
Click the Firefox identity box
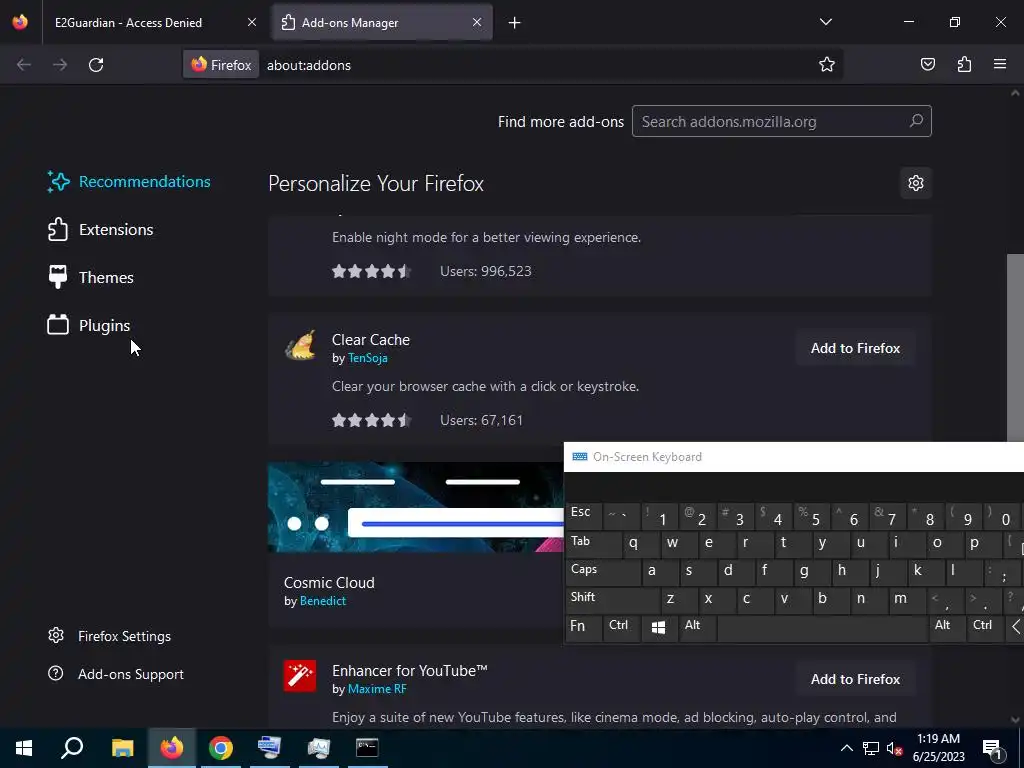pyautogui.click(x=221, y=65)
